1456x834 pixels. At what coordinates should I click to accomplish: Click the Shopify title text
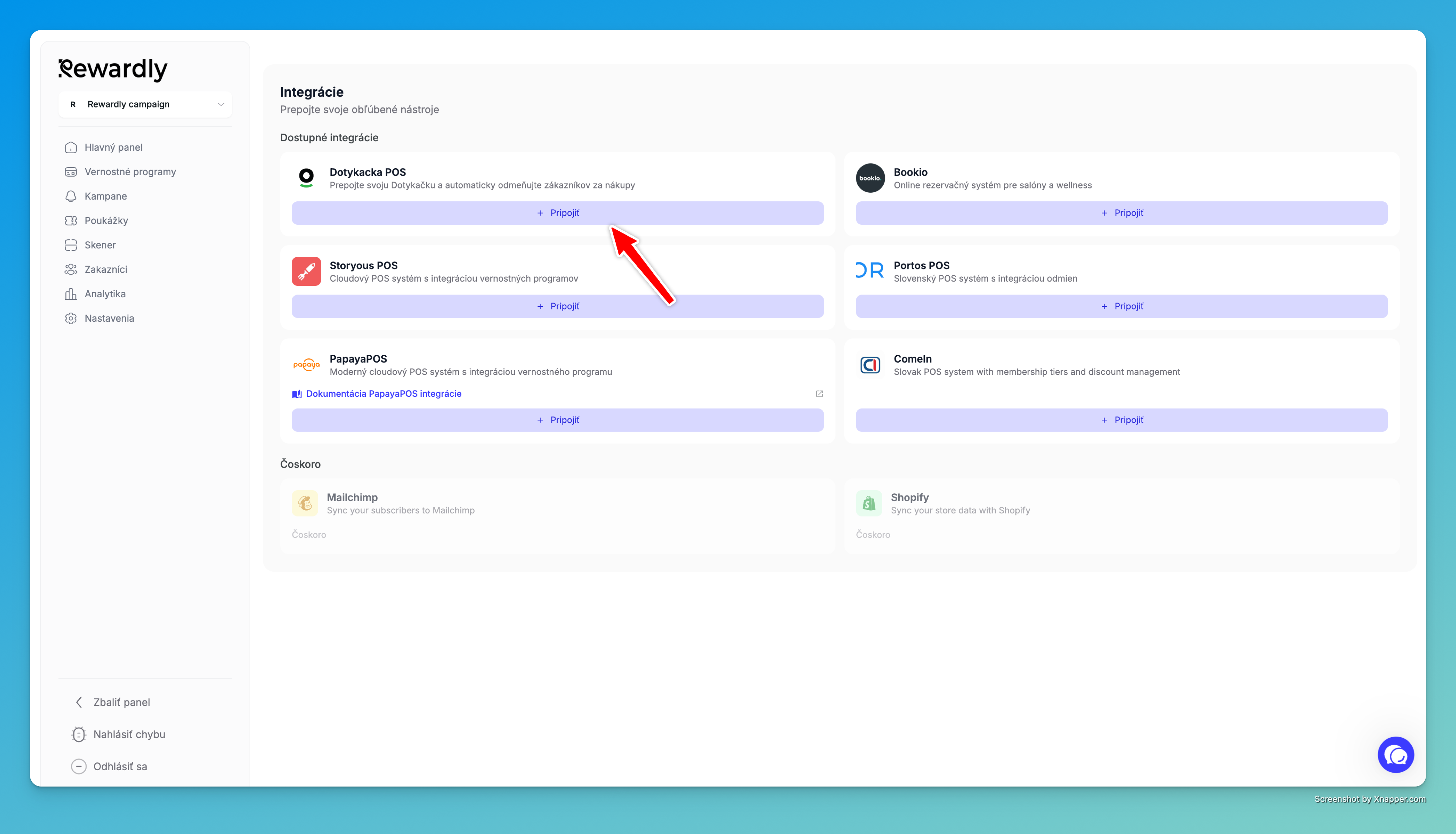click(x=909, y=497)
